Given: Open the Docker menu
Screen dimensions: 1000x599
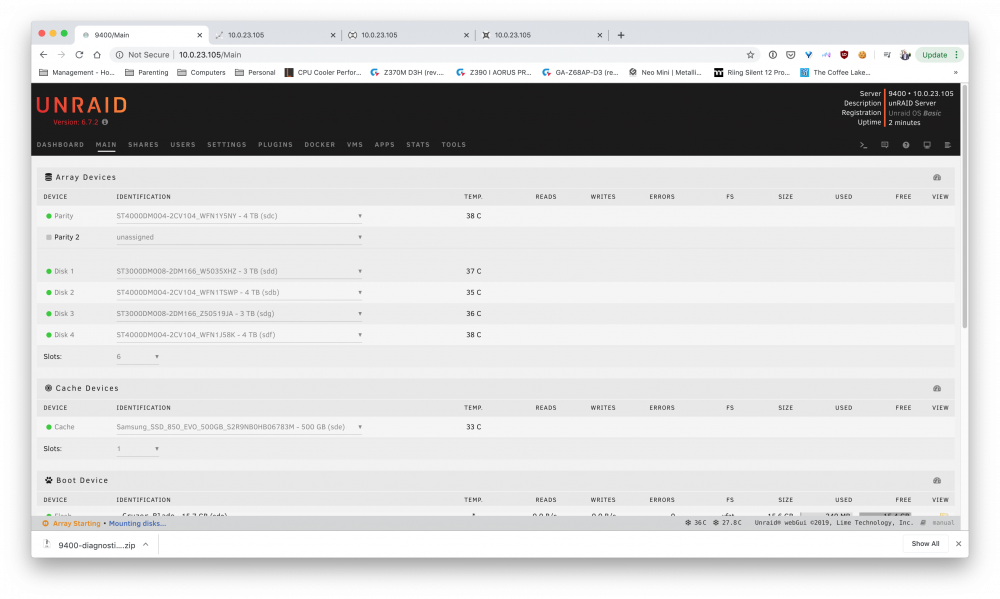Looking at the screenshot, I should coord(320,145).
